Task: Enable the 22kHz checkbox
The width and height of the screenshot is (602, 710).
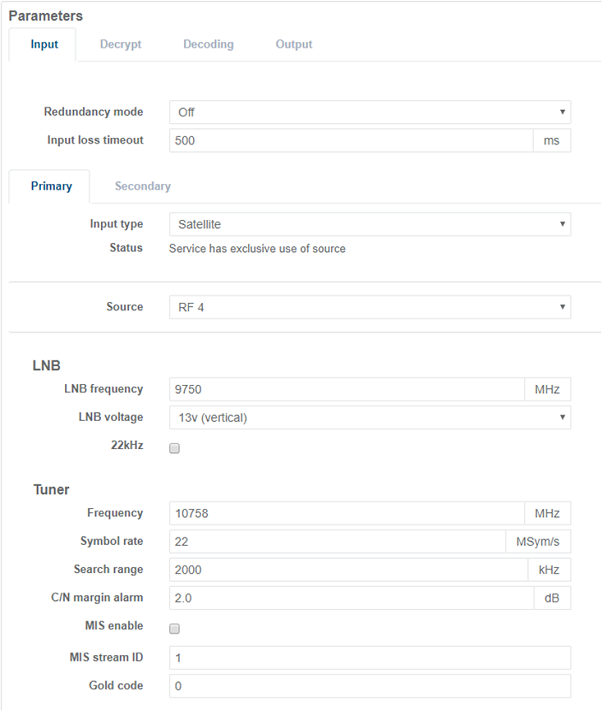Action: (174, 449)
